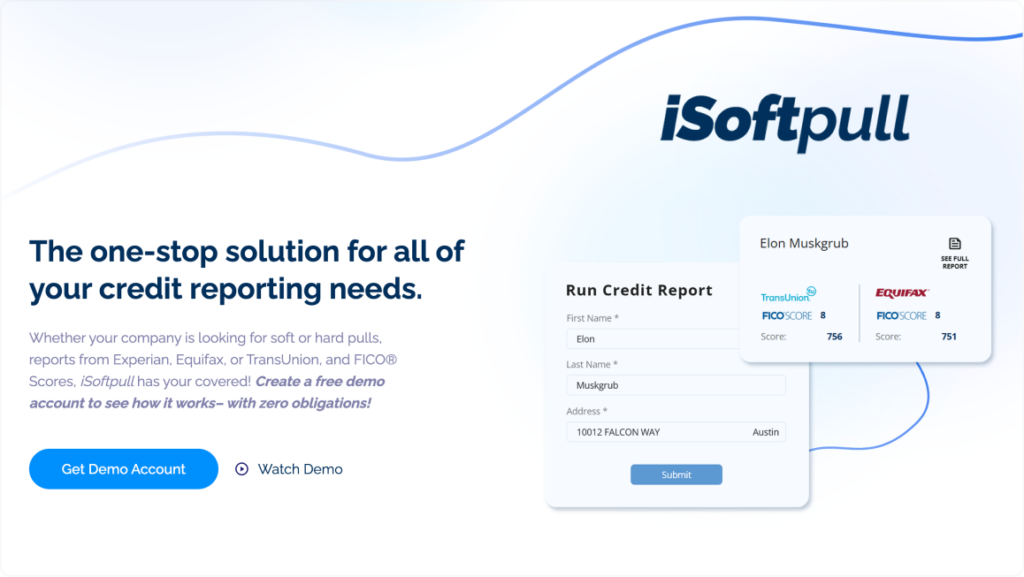The image size is (1024, 577).
Task: Click the play circle icon beside Watch Demo
Action: (242, 469)
